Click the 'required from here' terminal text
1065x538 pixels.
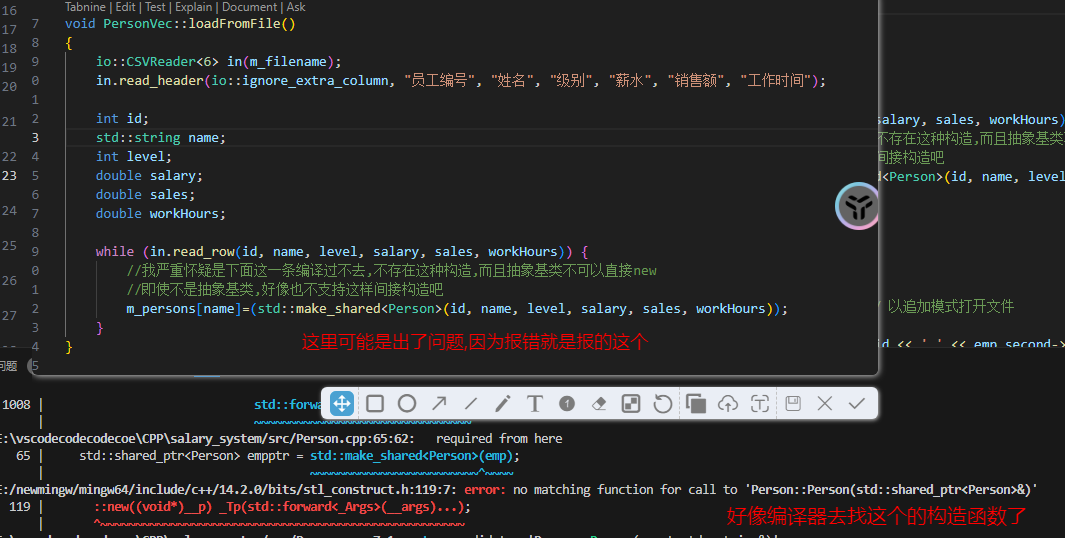point(499,439)
